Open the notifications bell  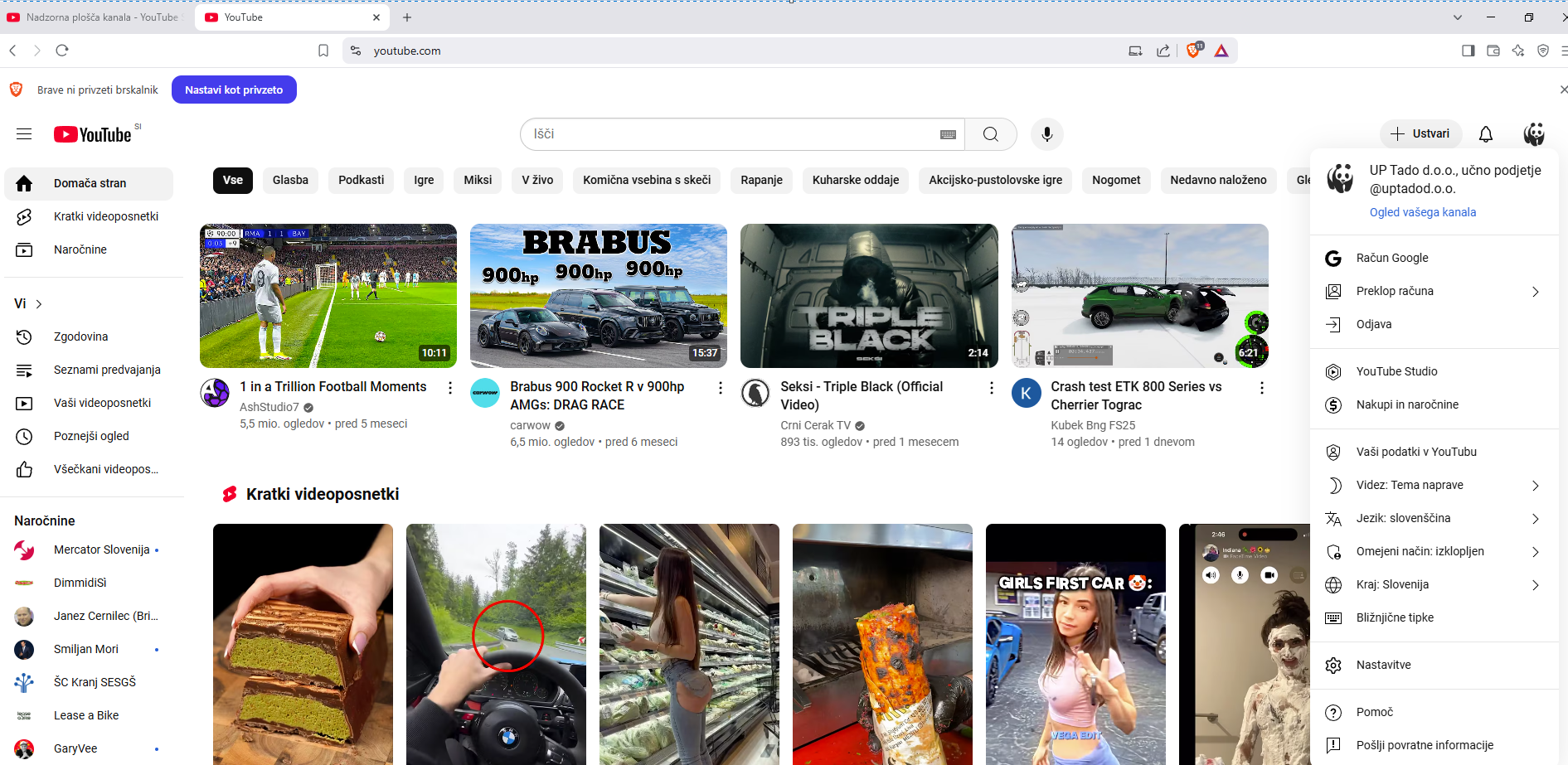pos(1485,134)
